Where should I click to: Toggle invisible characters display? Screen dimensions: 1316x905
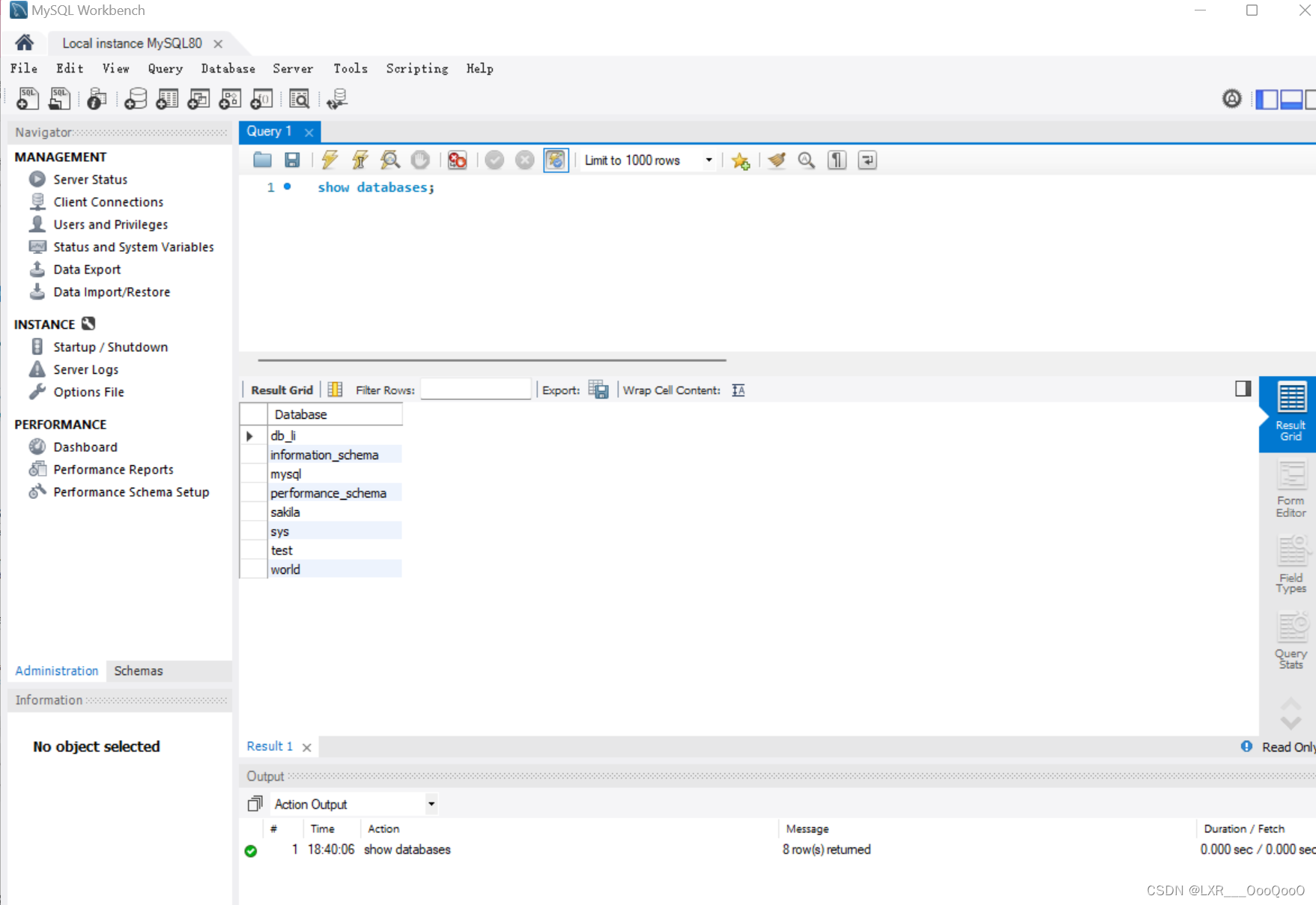(837, 160)
